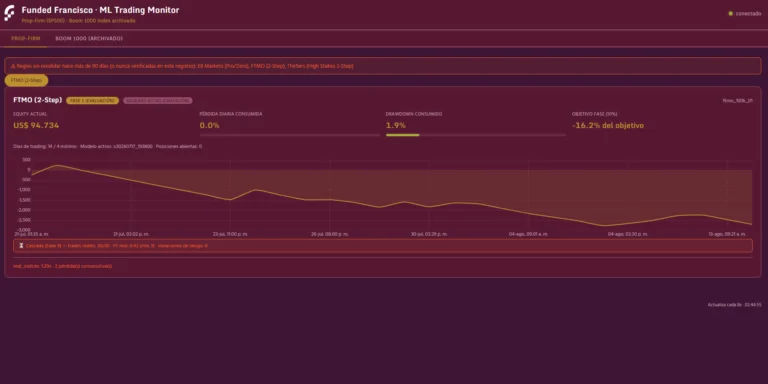Open the BOOM 1000 (ARCHIVADO) tab
This screenshot has height=384, width=768.
(89, 38)
